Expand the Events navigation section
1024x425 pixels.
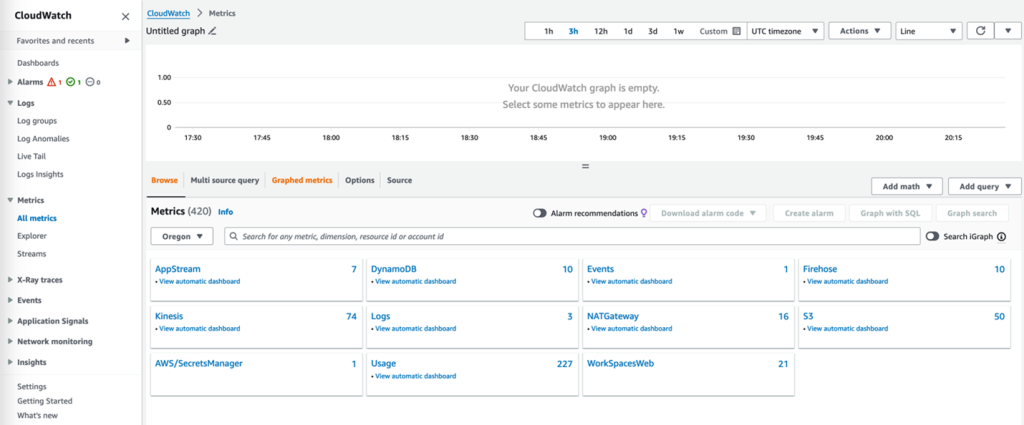pyautogui.click(x=10, y=300)
